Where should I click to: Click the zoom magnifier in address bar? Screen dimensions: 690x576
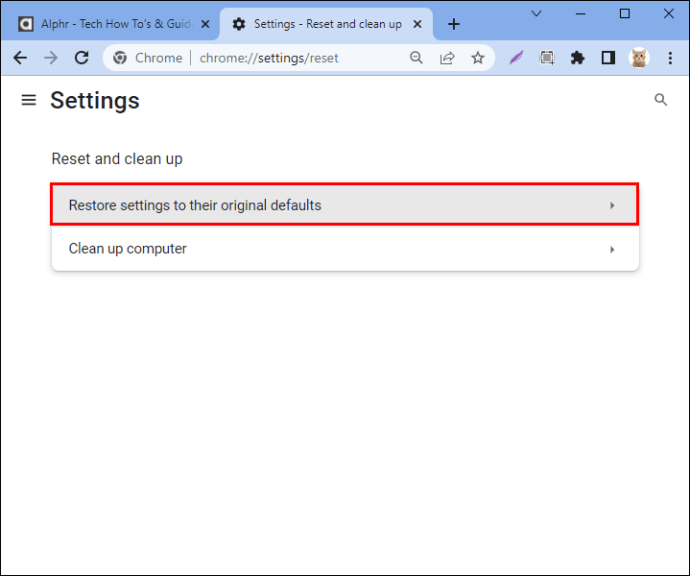416,58
